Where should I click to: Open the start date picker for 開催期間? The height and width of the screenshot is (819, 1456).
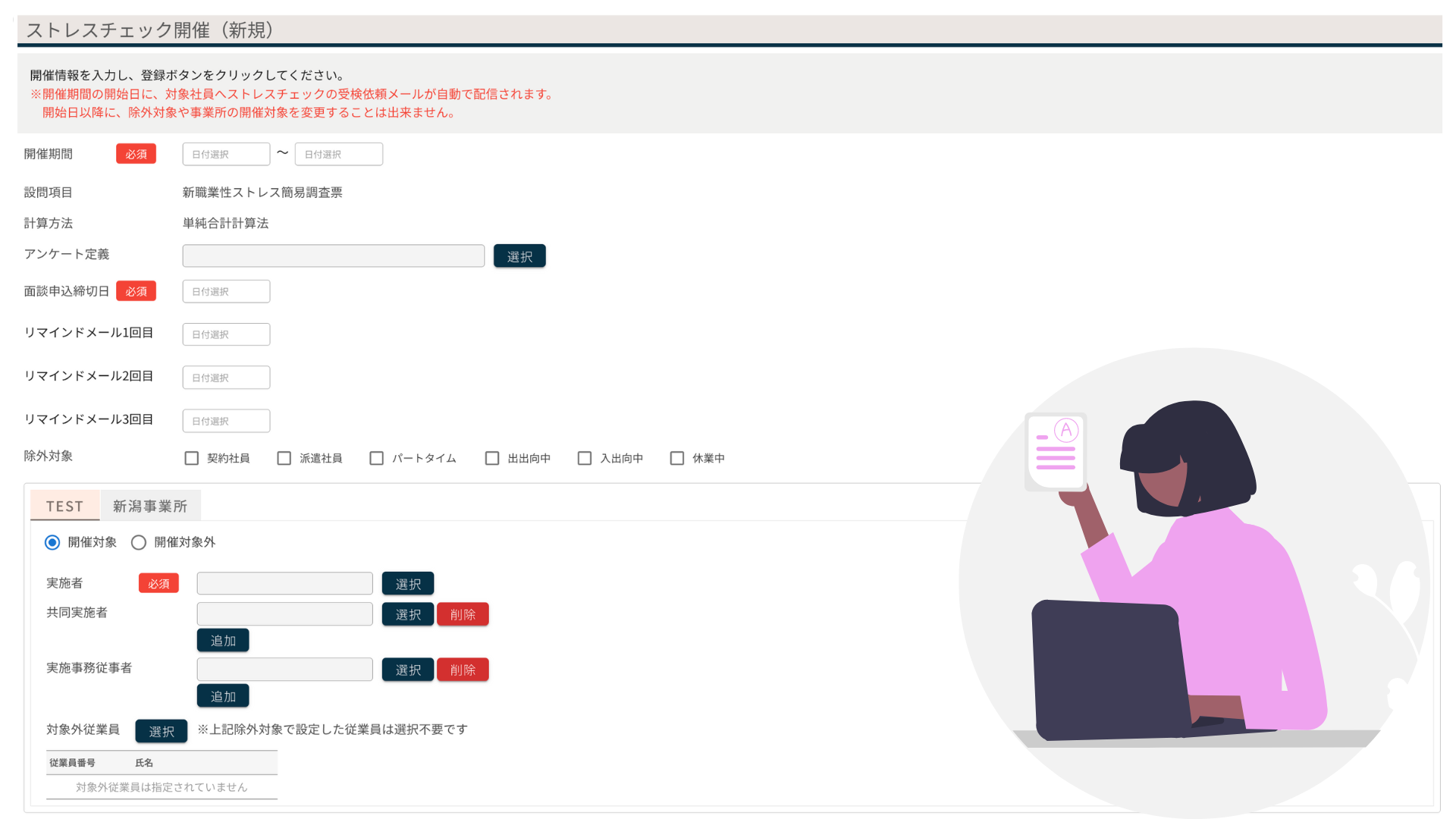point(226,154)
